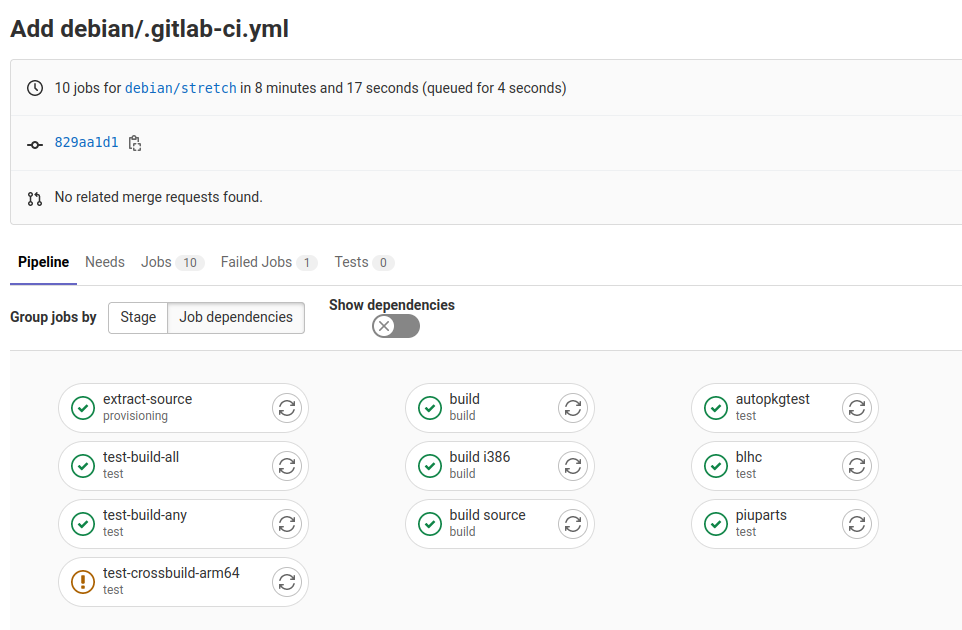Retry the extract-source job
This screenshot has width=962, height=630.
[286, 408]
